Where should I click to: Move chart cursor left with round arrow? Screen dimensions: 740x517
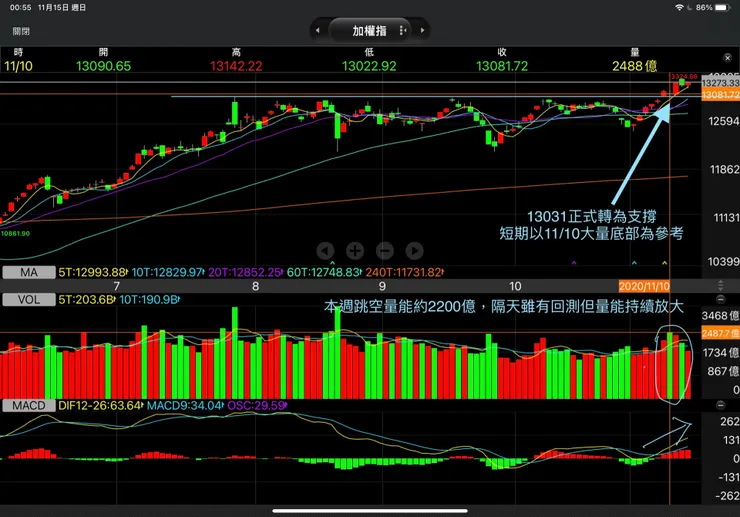click(x=325, y=251)
